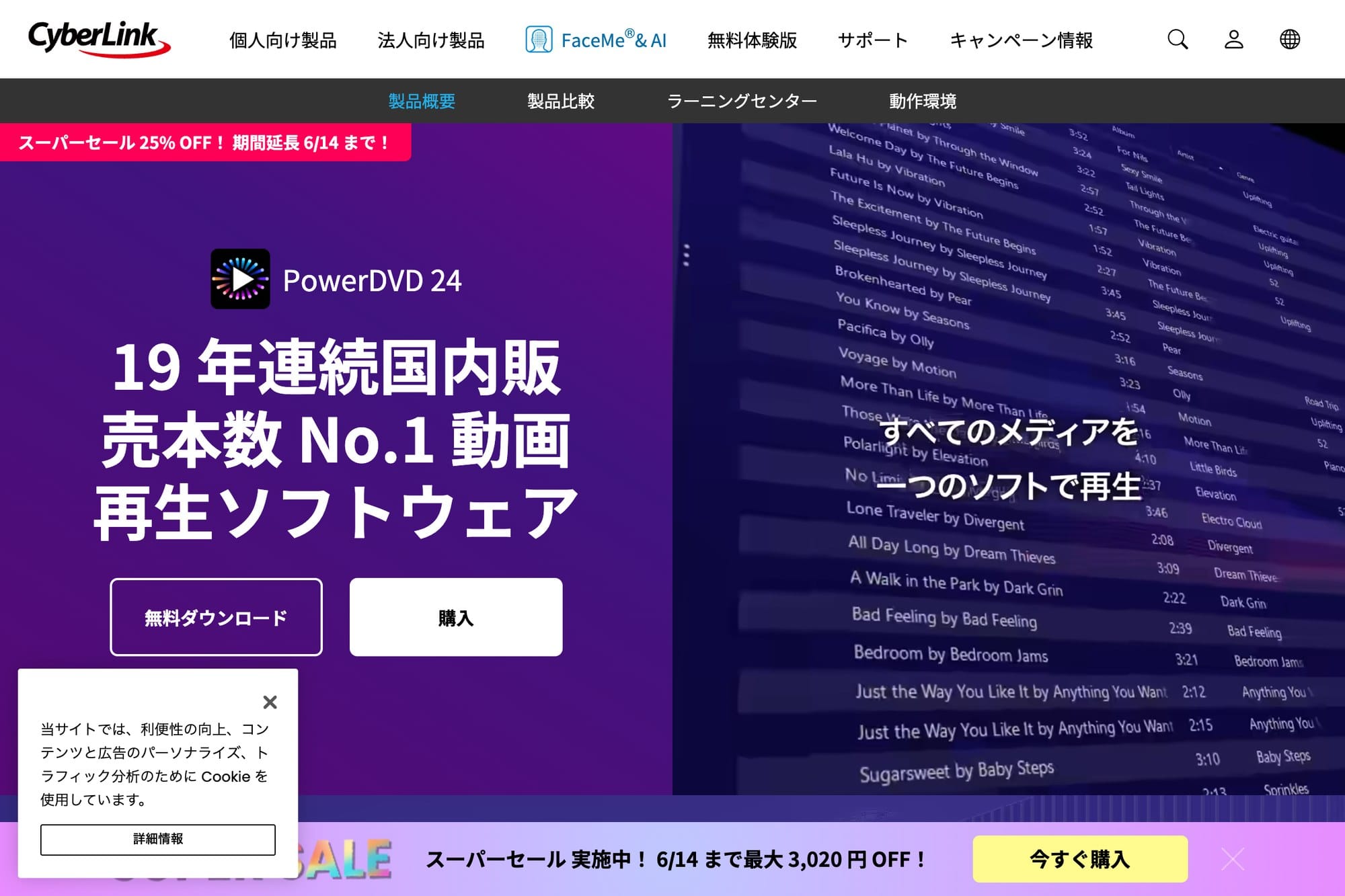Open the user account icon
The image size is (1345, 896).
pyautogui.click(x=1233, y=39)
